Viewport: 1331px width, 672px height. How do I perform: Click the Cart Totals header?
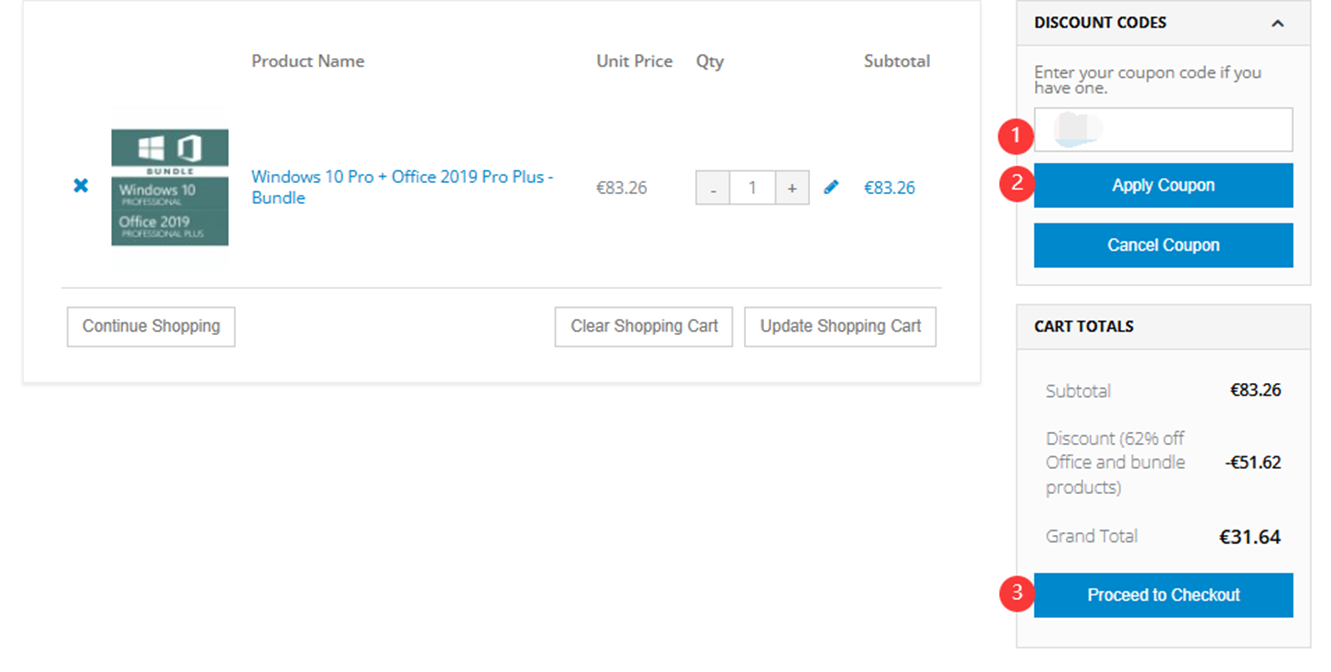click(x=1084, y=326)
